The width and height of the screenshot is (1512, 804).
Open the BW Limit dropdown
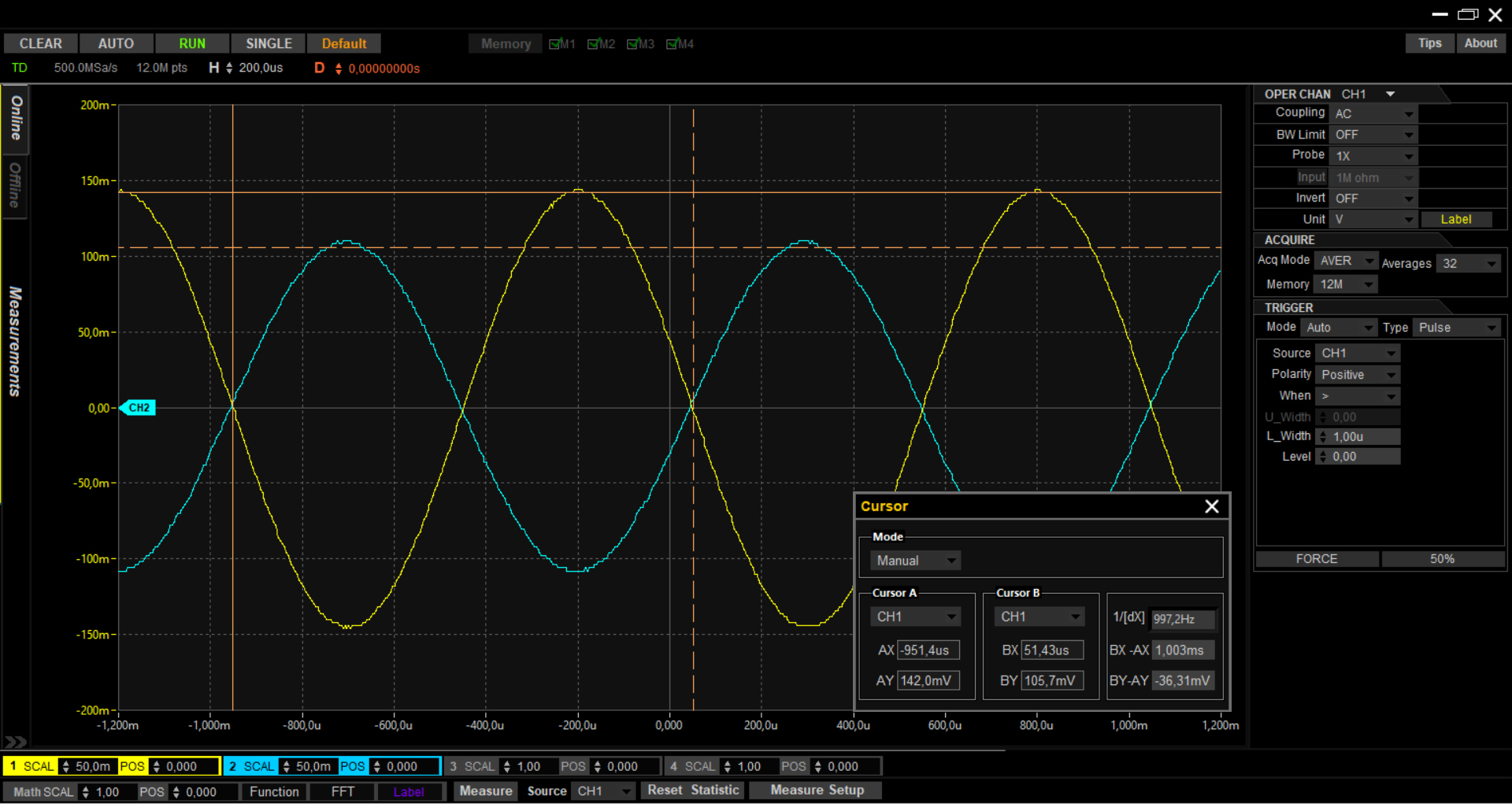1373,135
